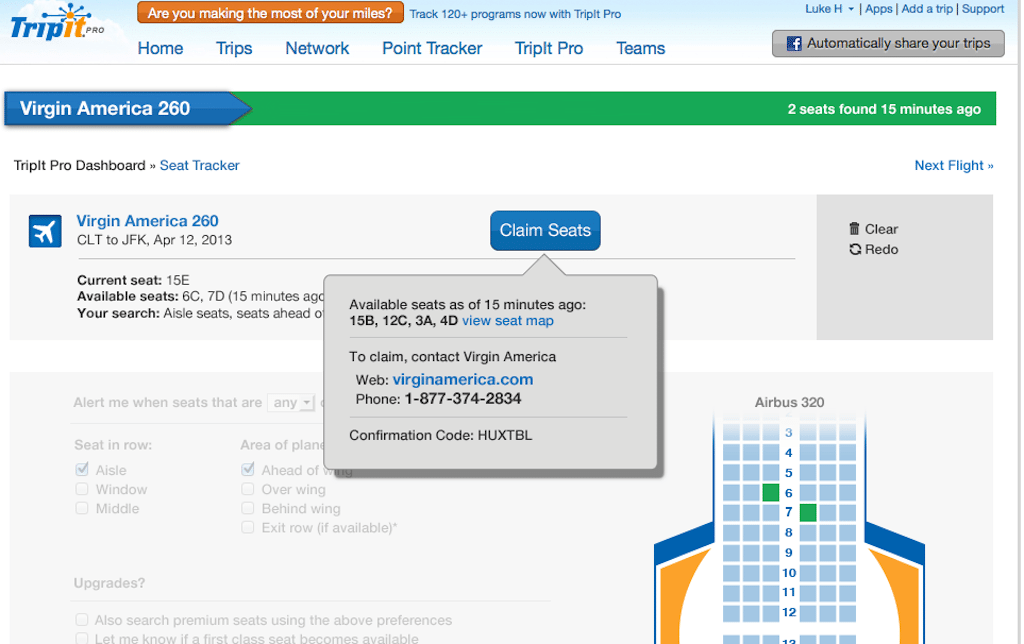Click "Track 120+ programs now with TripIt Pro"
This screenshot has height=644, width=1024.
tap(515, 14)
